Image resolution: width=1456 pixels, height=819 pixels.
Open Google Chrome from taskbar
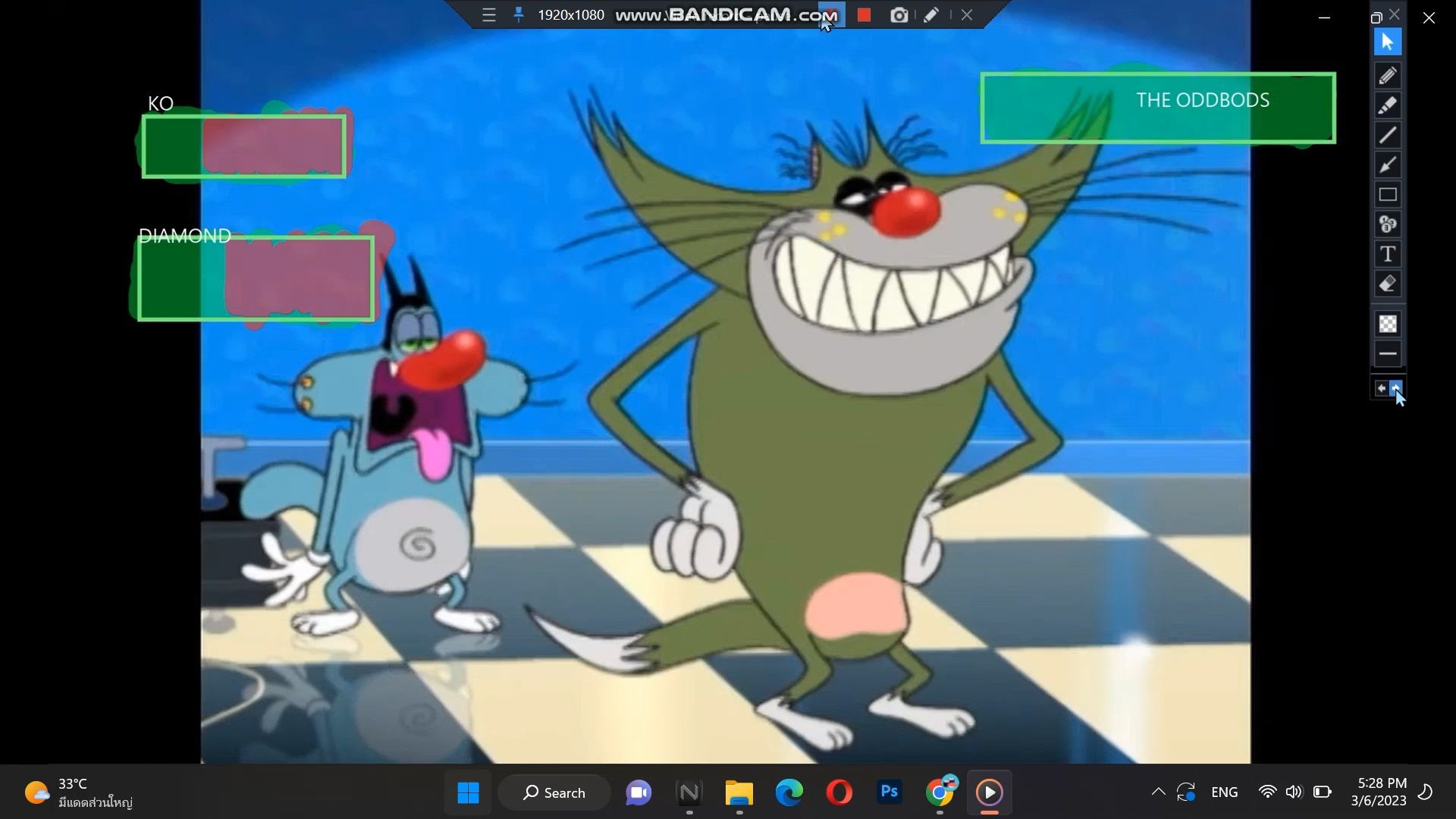tap(940, 793)
